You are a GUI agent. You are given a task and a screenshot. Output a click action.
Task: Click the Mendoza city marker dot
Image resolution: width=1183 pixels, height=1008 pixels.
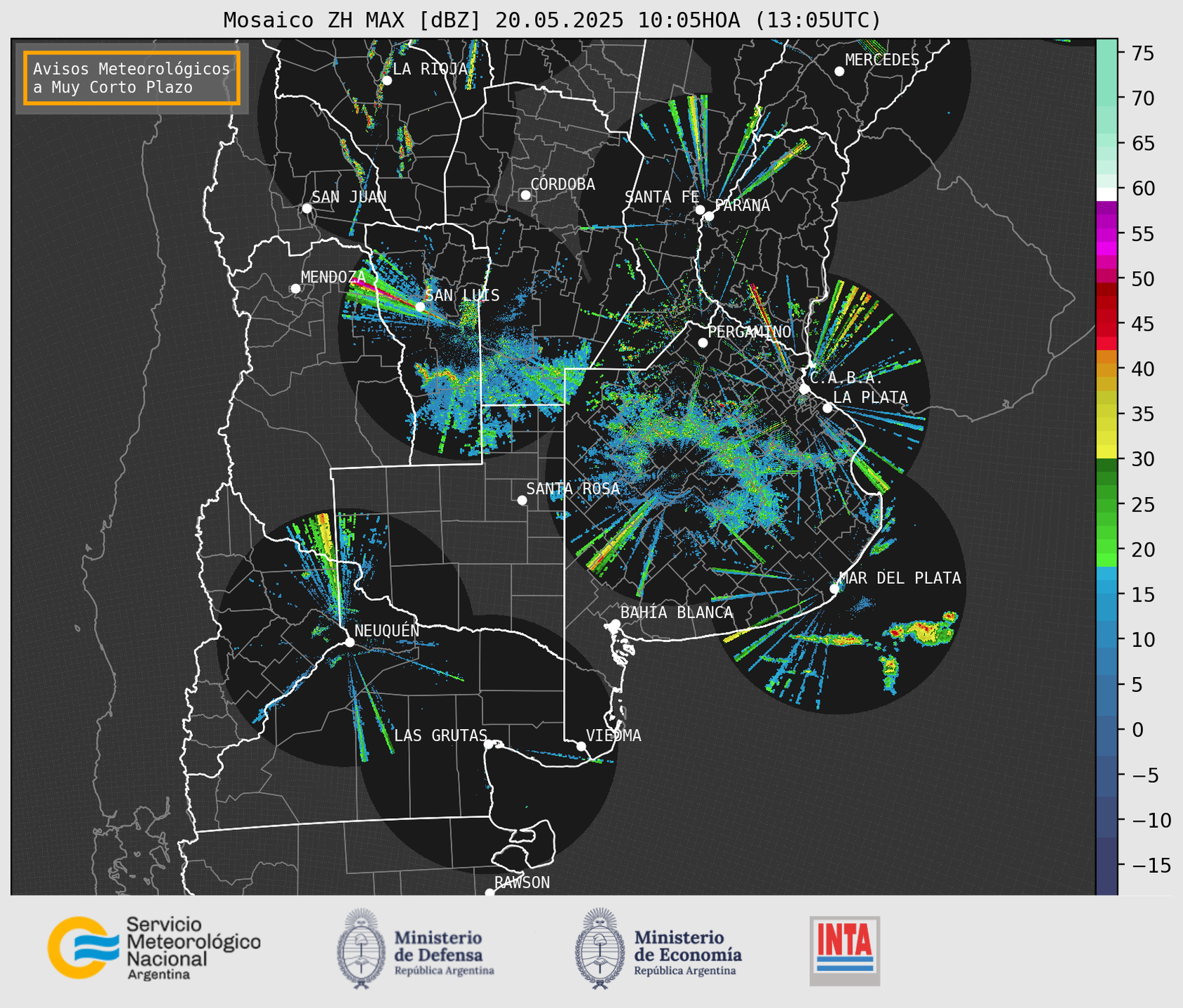(295, 289)
